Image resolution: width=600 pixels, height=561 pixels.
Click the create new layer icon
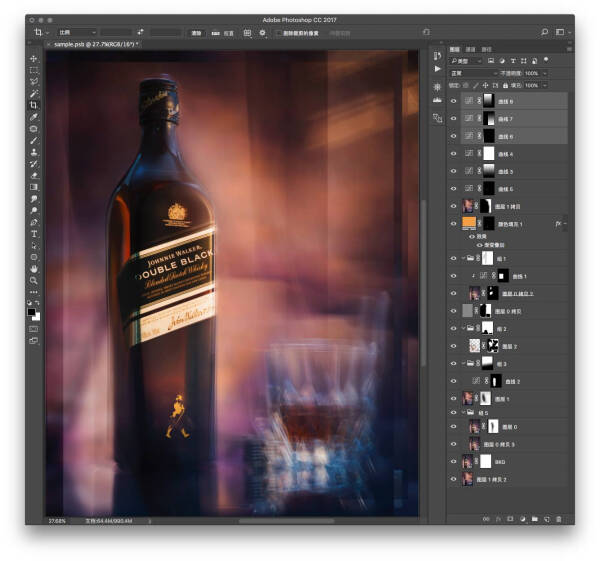(547, 519)
